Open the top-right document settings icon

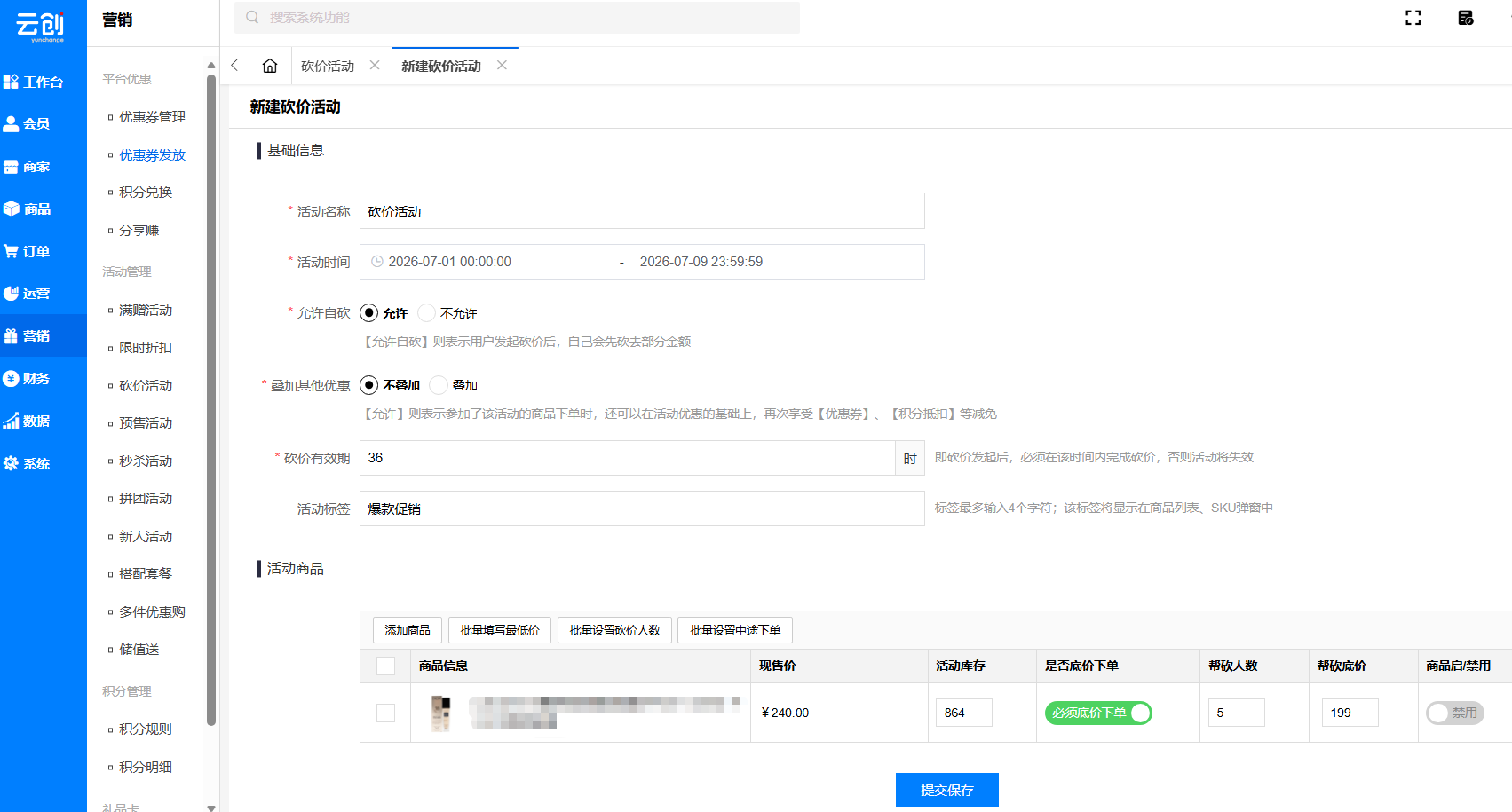pos(1466,18)
